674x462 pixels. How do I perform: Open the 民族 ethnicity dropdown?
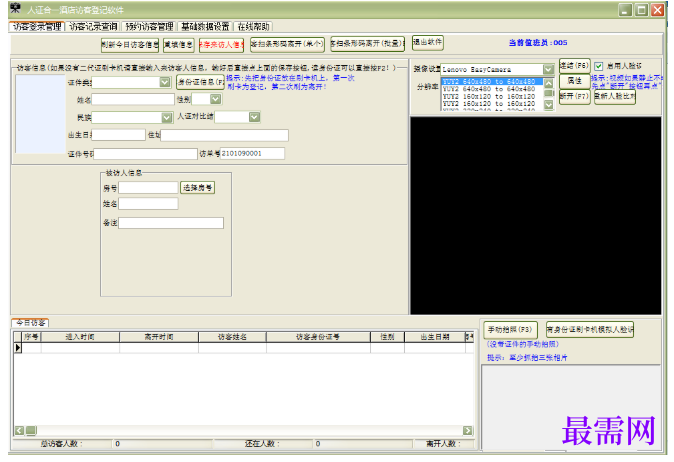coord(167,118)
